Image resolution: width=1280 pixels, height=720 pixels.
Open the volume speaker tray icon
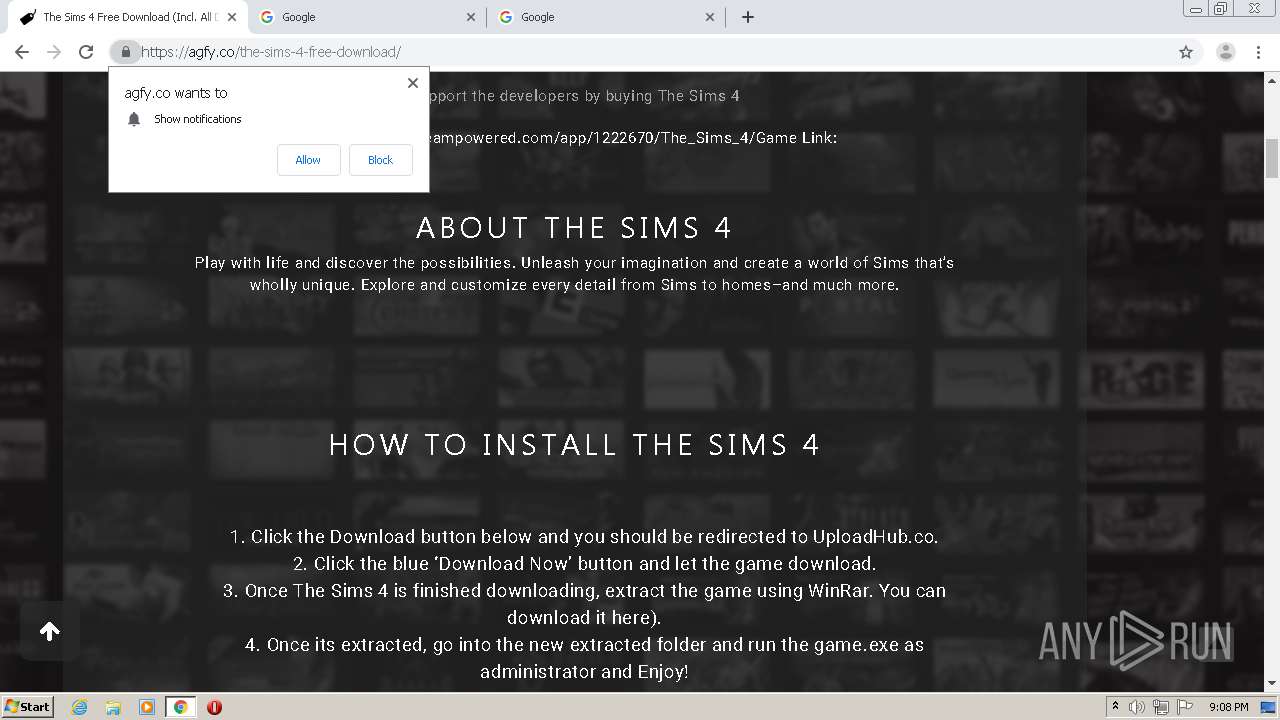(1137, 707)
